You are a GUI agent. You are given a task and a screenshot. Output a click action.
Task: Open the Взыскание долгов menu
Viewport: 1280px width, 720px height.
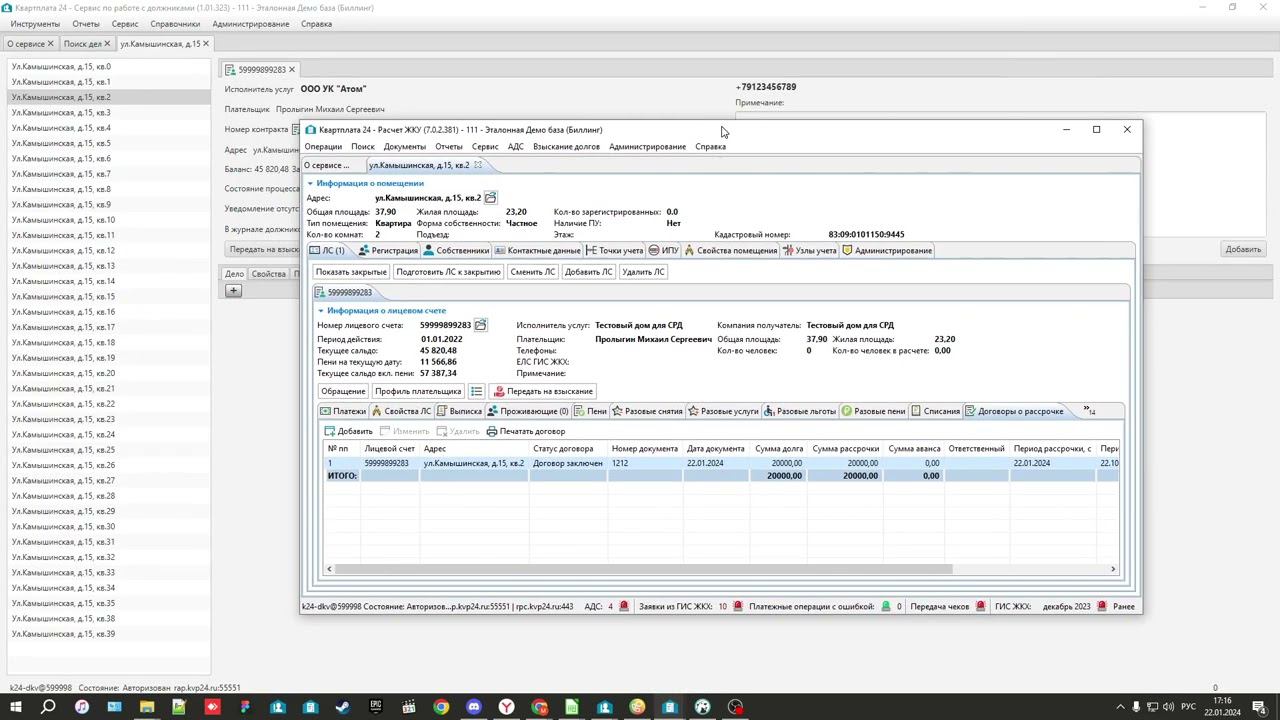coord(566,147)
